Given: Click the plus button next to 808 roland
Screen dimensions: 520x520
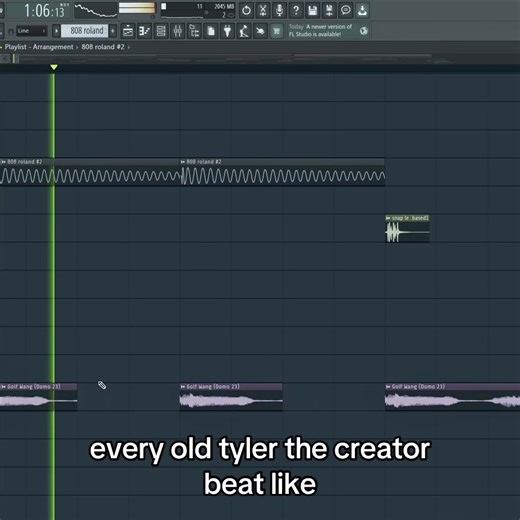Looking at the screenshot, I should (x=113, y=31).
